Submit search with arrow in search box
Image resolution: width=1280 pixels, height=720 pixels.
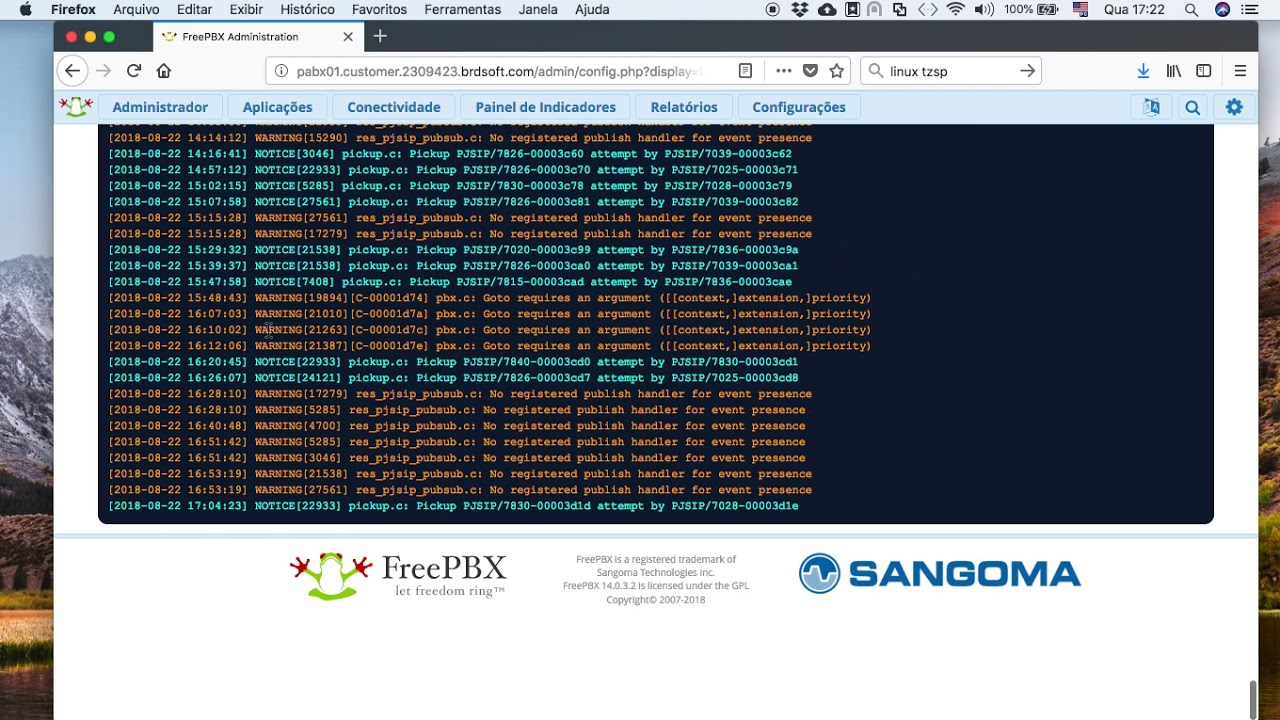click(x=1027, y=71)
